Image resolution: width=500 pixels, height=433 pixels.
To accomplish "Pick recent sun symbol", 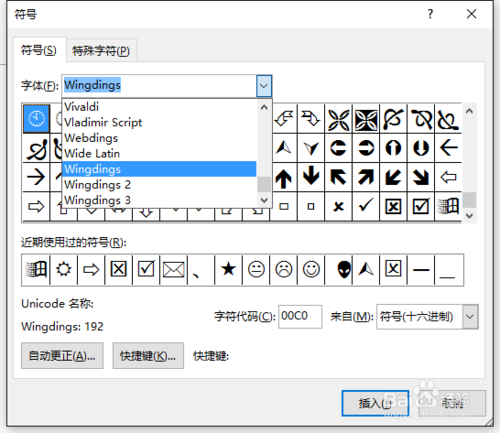I will (64, 269).
